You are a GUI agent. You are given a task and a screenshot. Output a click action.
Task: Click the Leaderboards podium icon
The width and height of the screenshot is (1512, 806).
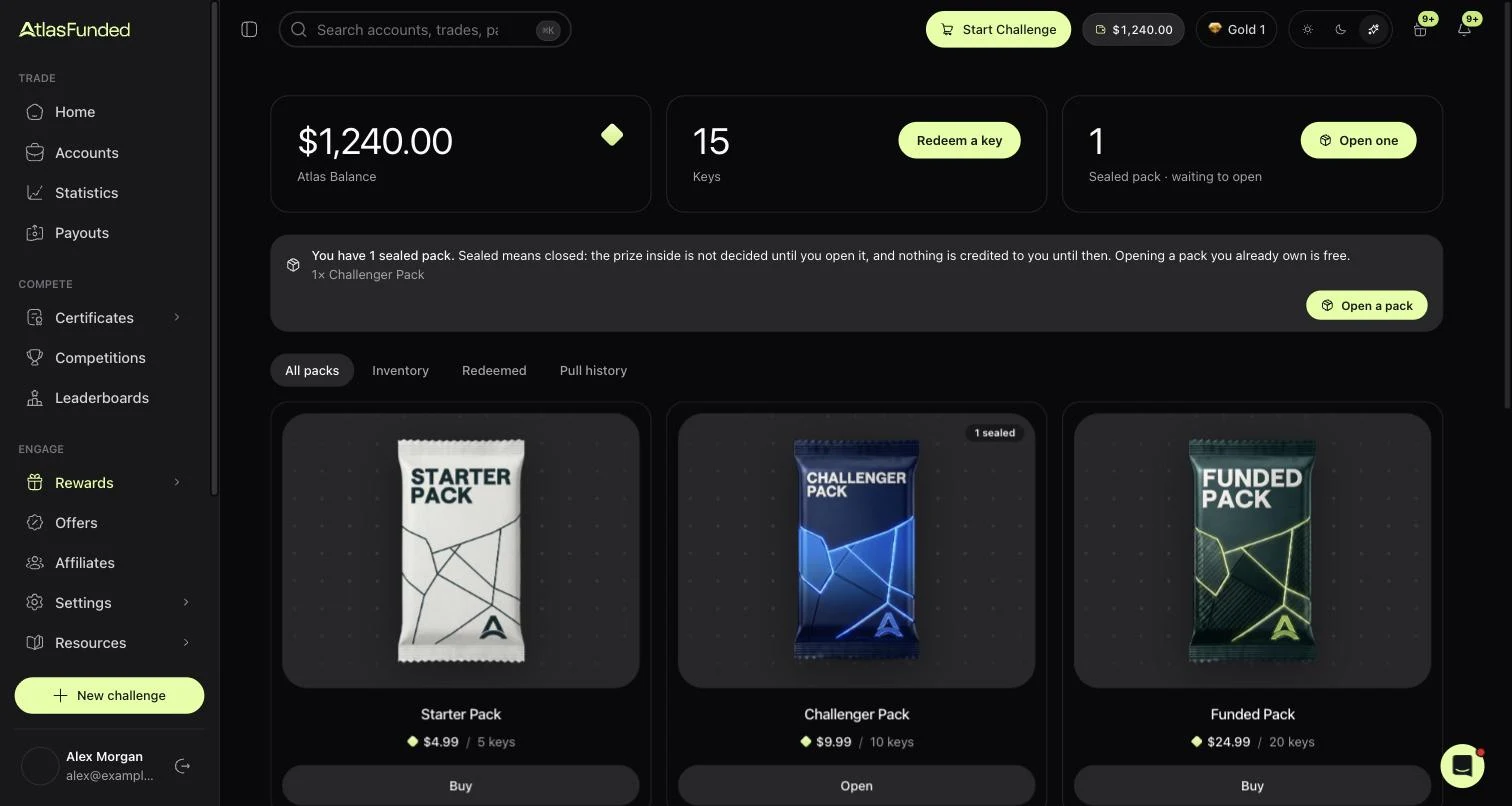point(35,398)
